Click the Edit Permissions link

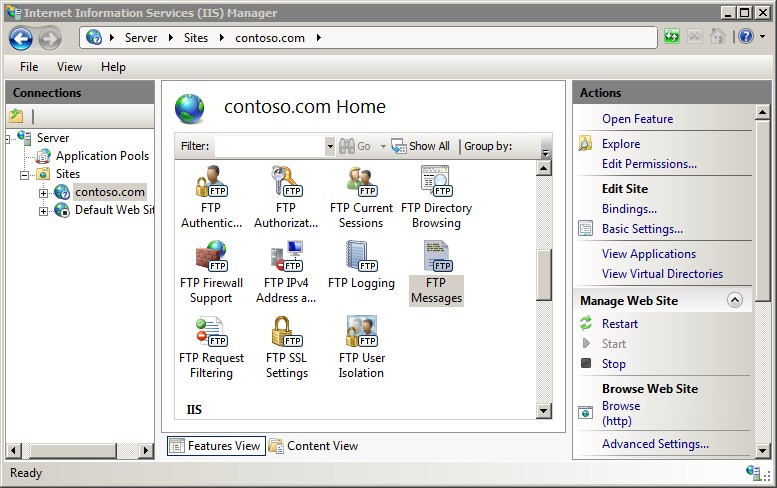pyautogui.click(x=649, y=164)
